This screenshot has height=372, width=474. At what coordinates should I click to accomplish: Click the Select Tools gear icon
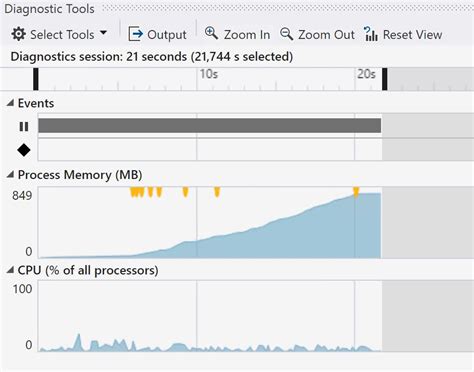click(18, 34)
